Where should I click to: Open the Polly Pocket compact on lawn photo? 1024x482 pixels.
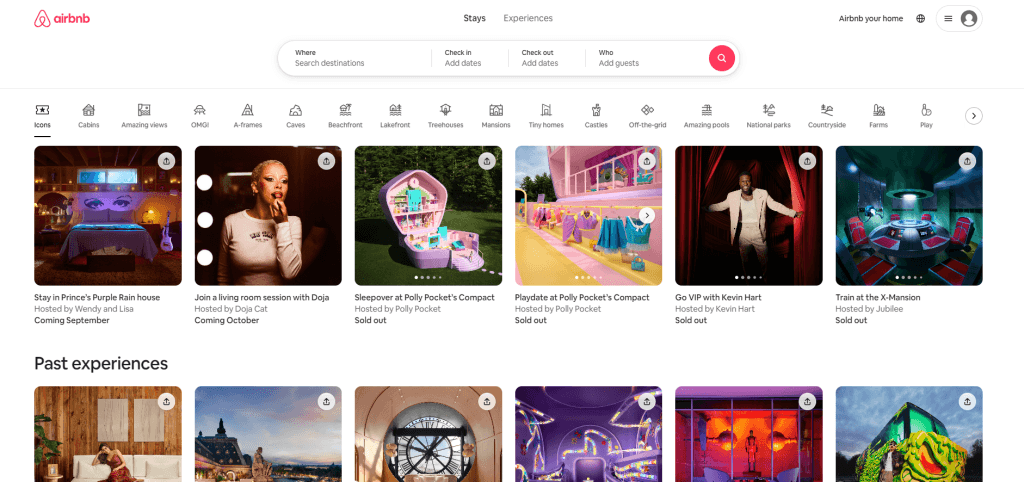(428, 216)
